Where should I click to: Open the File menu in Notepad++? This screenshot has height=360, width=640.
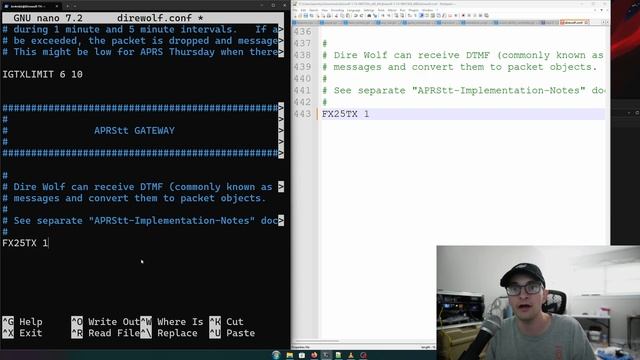pos(295,10)
